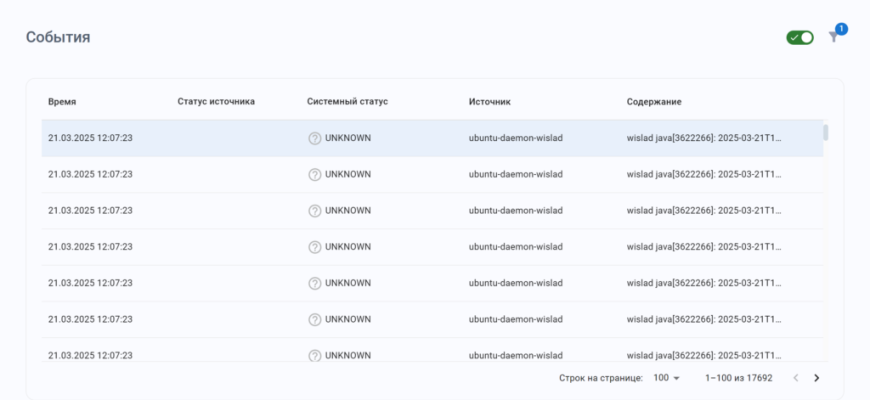Image resolution: width=870 pixels, height=400 pixels.
Task: Click ubuntu-daemon-wislad source in third row
Action: (x=515, y=211)
